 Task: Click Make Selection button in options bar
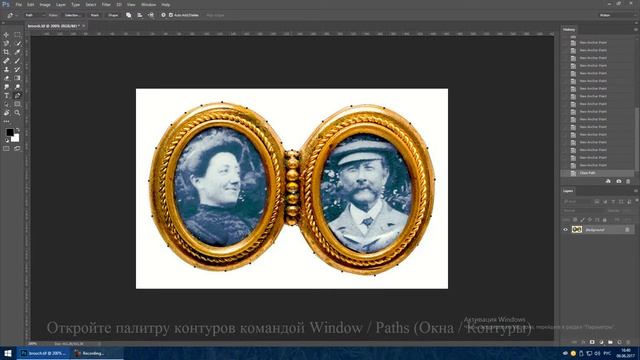coord(73,15)
